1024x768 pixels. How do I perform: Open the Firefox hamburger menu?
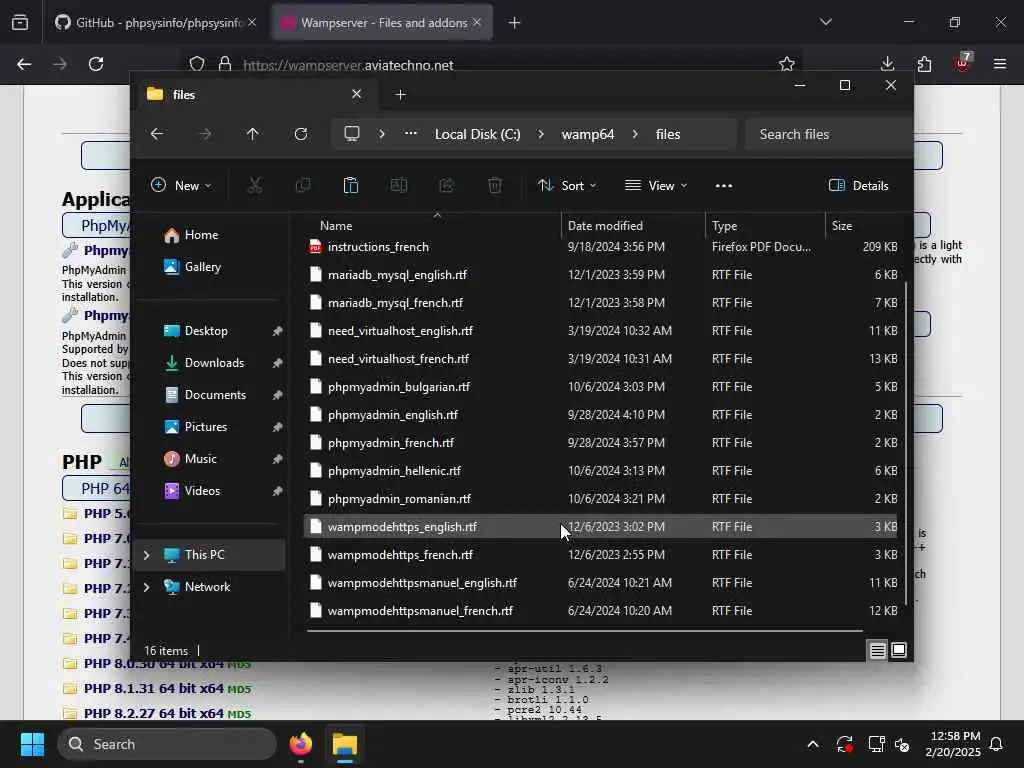(x=1000, y=64)
